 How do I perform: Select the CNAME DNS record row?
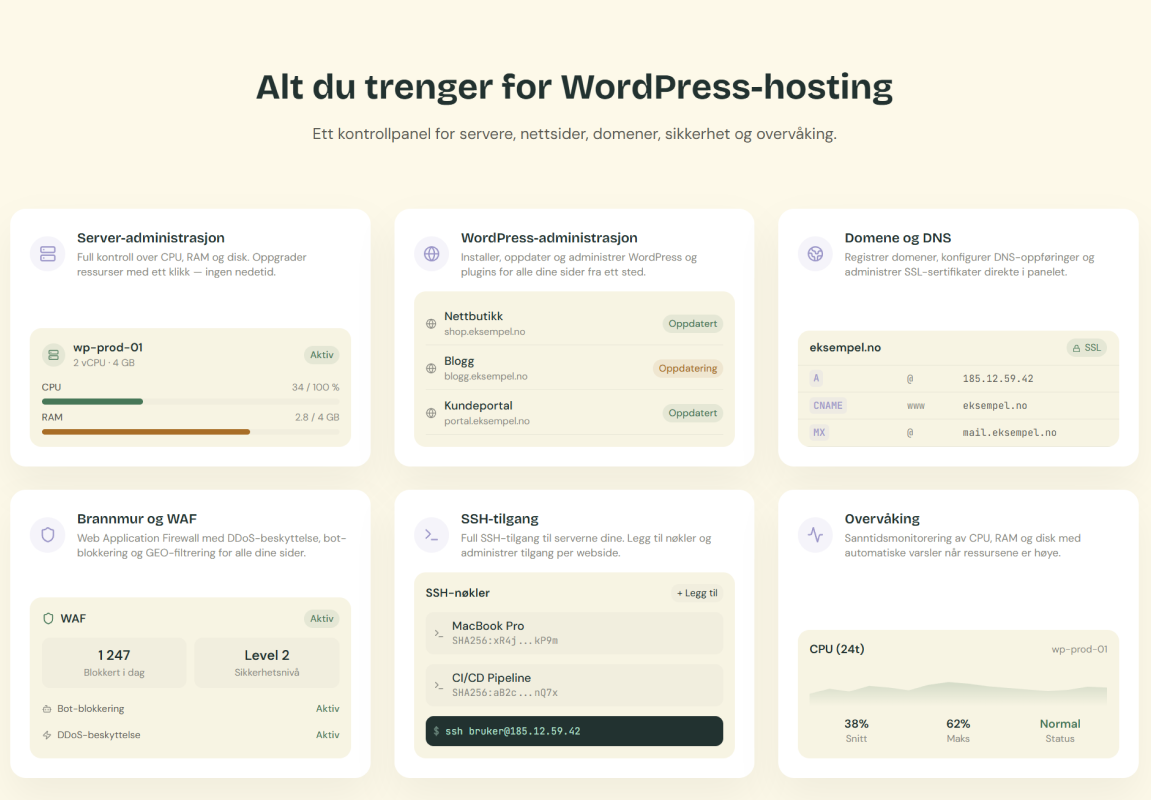[x=957, y=406]
